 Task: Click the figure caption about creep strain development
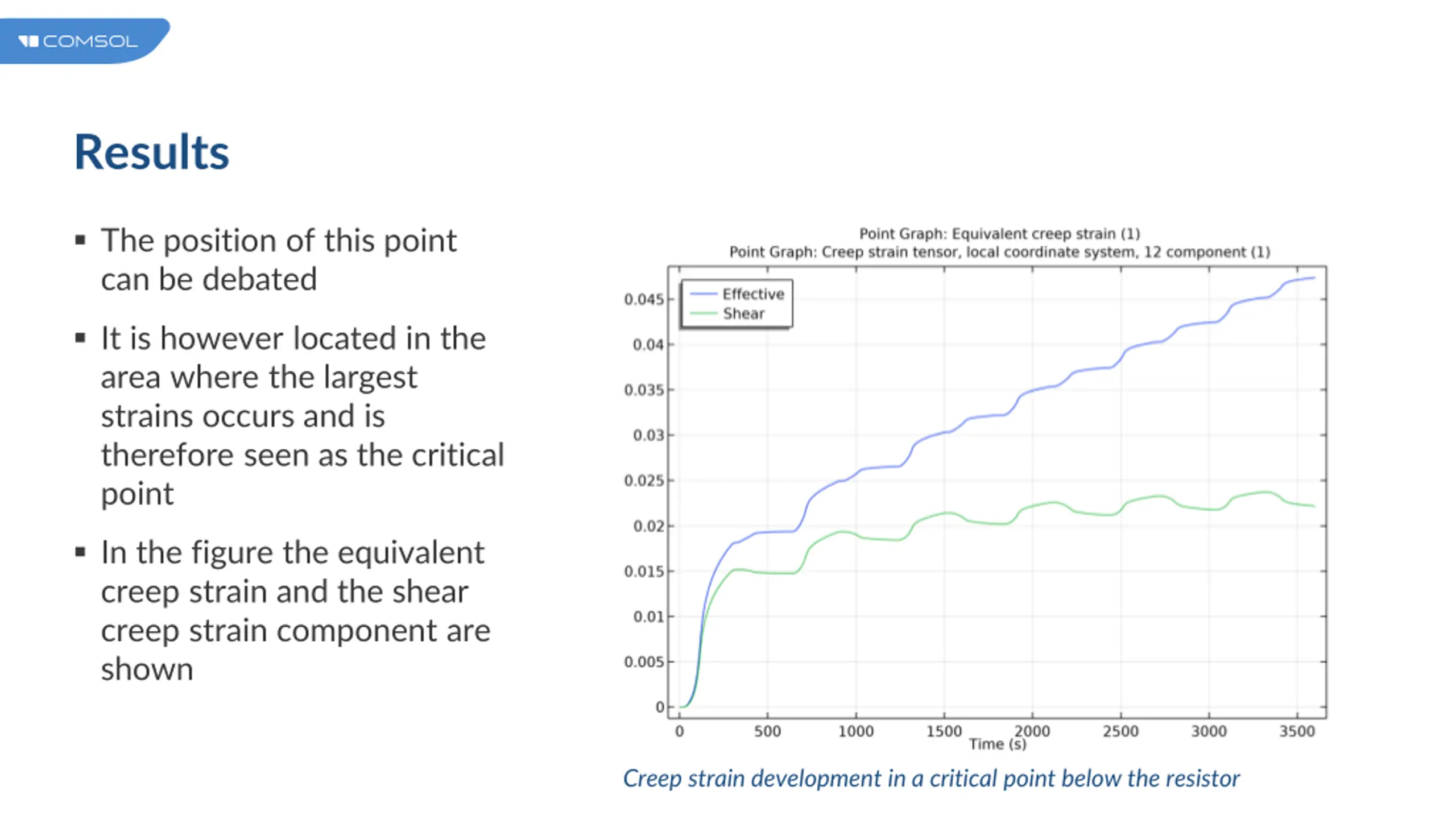click(x=931, y=779)
